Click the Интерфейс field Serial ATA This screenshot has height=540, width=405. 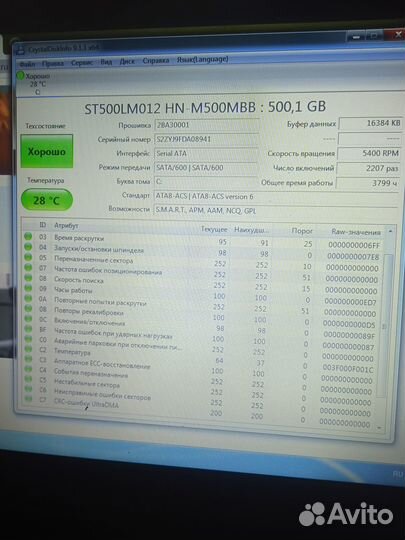coord(207,153)
